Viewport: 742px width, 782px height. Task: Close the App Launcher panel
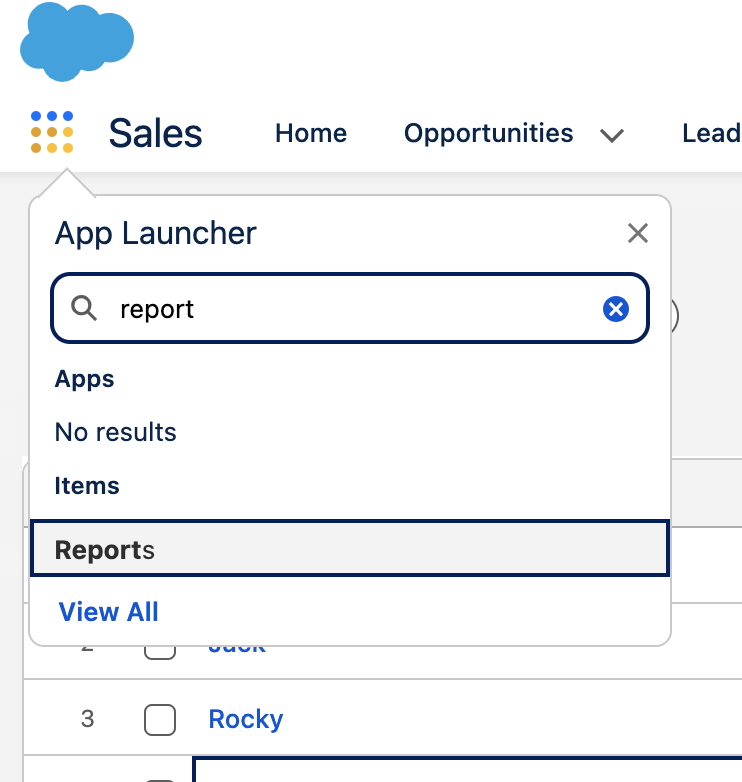pyautogui.click(x=638, y=233)
